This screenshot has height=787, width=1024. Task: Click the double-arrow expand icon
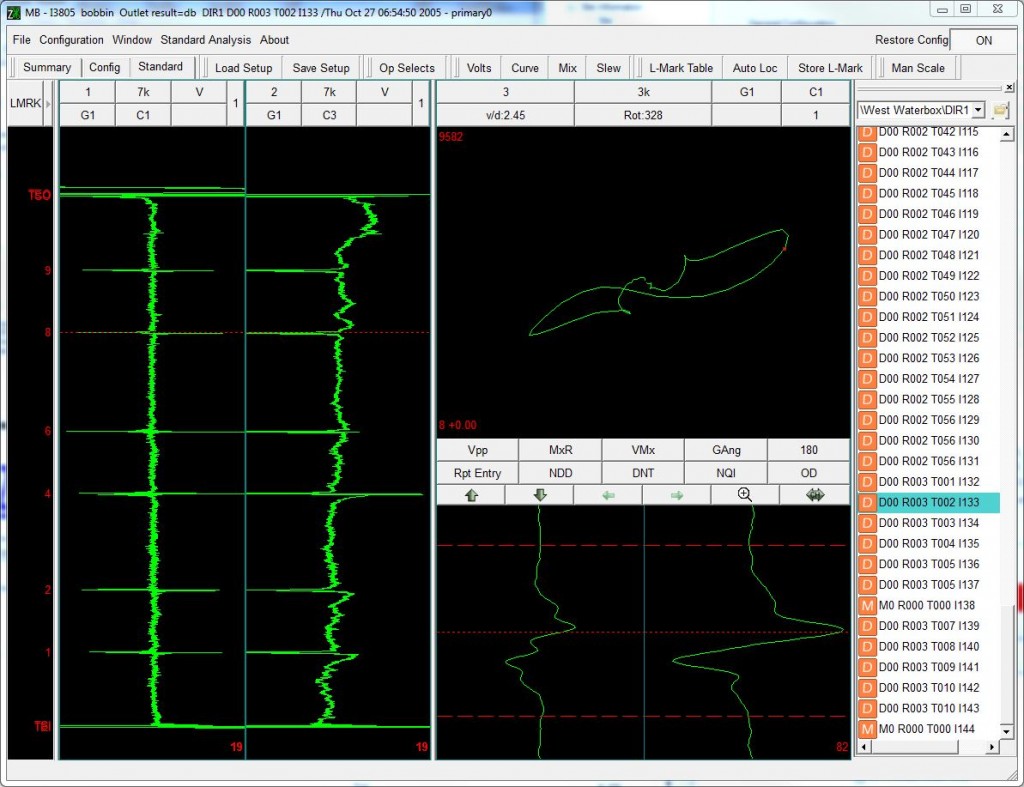pos(814,494)
